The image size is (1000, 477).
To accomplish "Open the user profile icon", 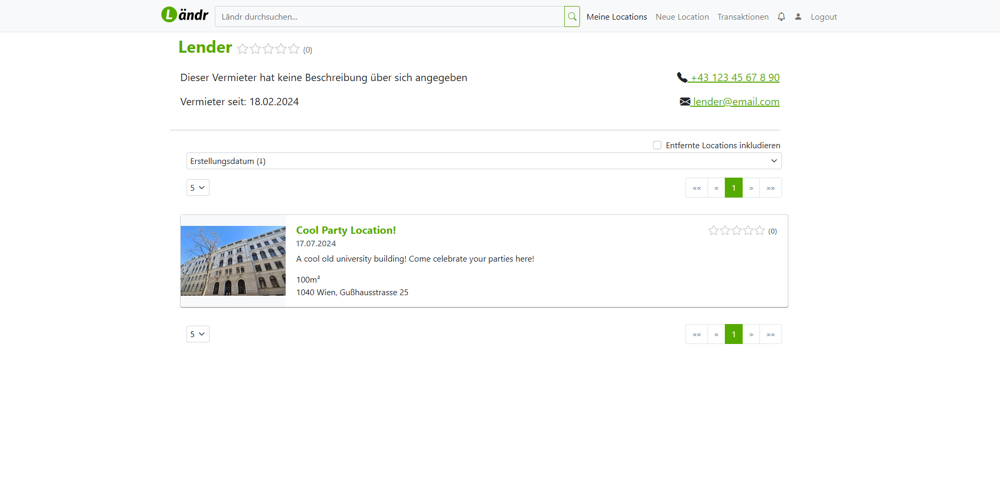I will (x=798, y=17).
